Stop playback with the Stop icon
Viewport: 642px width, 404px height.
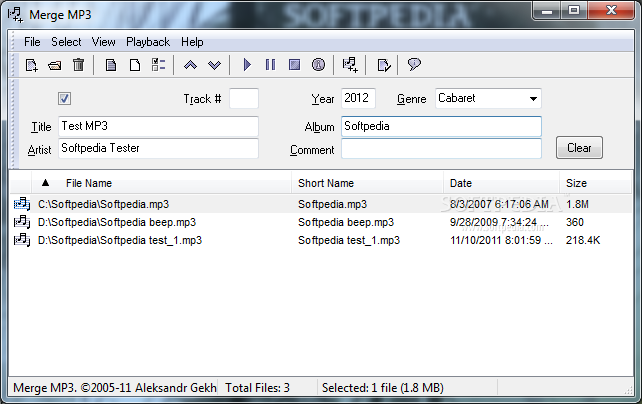294,65
